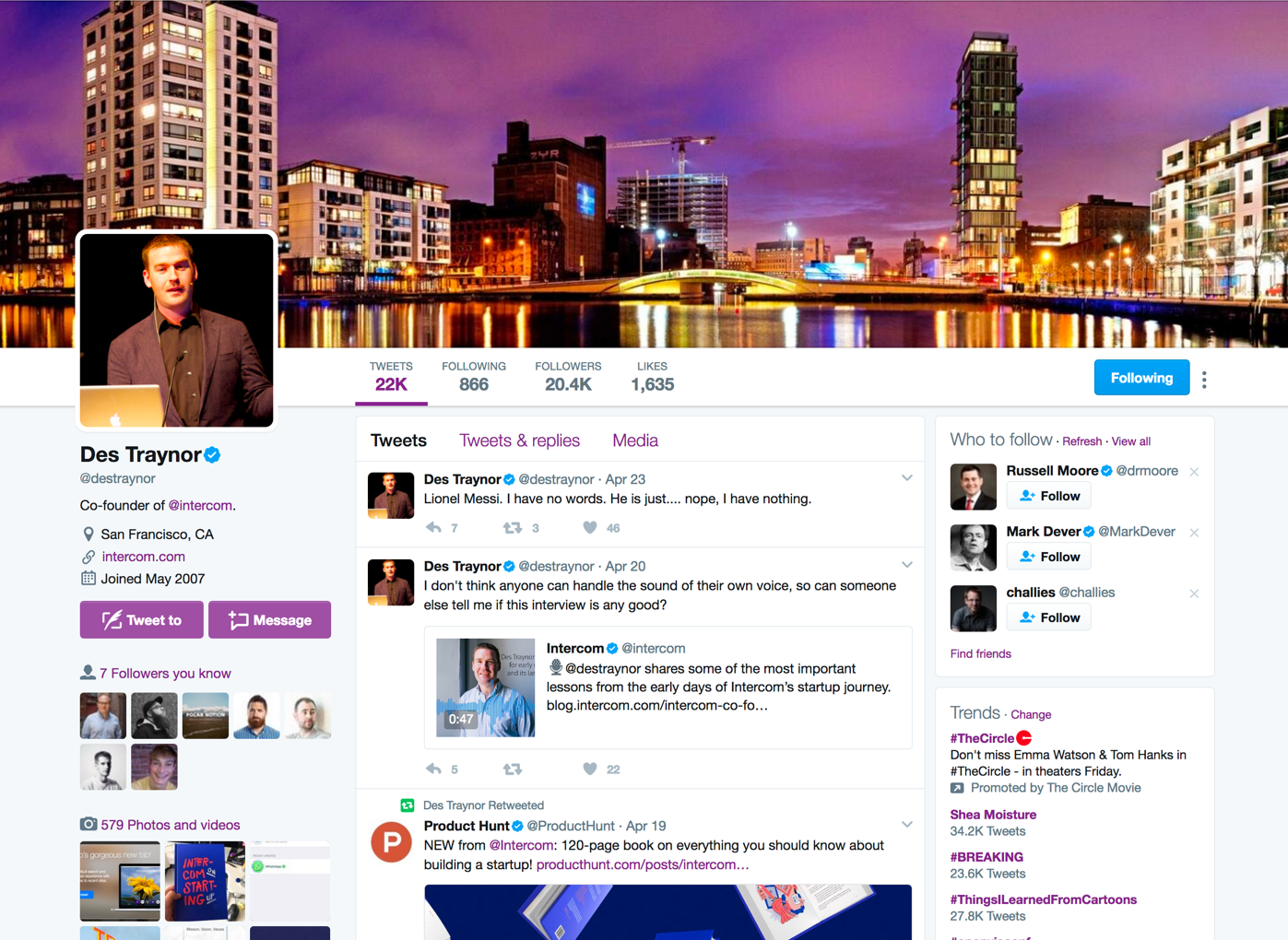Open dropdown arrow on Product Hunt tweet
This screenshot has width=1288, height=940.
[x=907, y=825]
